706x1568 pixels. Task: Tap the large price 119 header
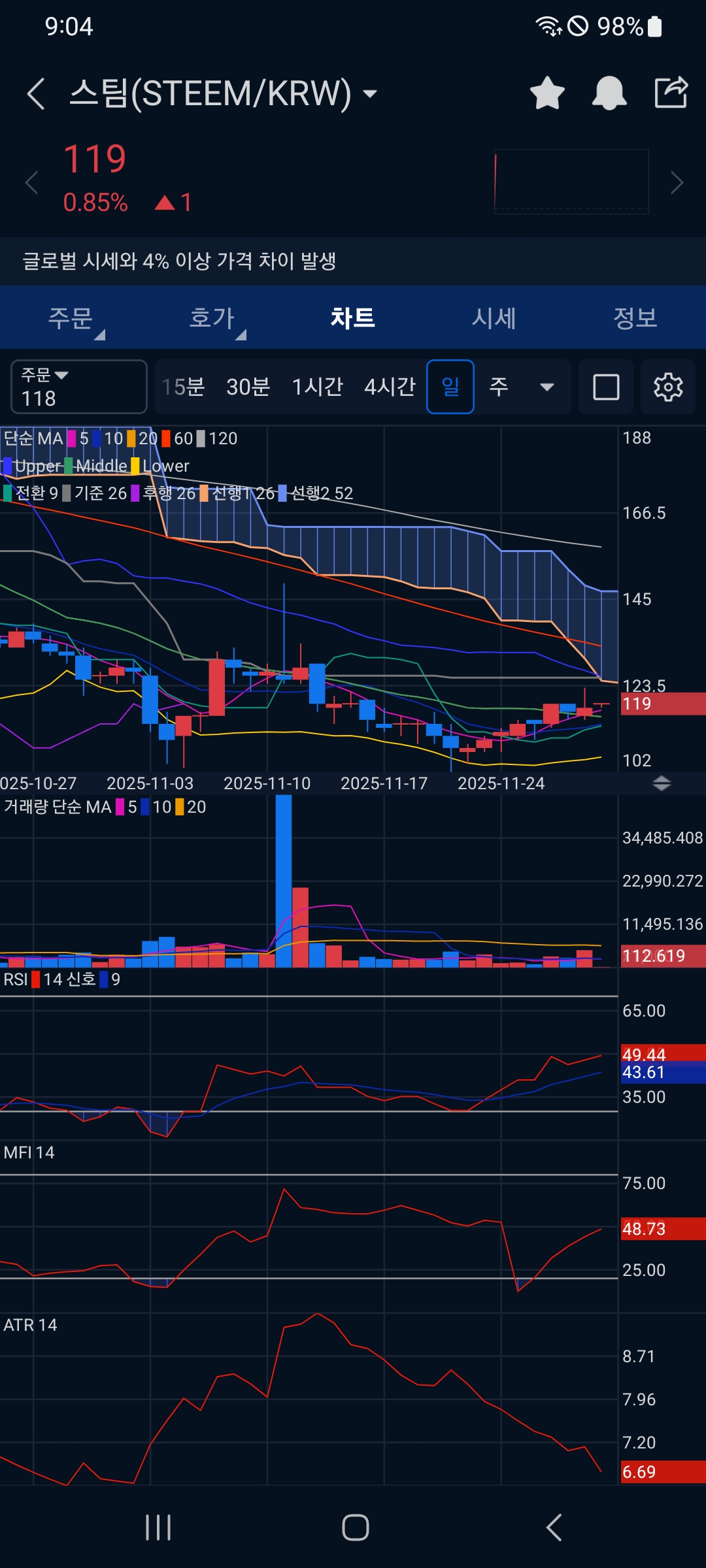pyautogui.click(x=95, y=159)
